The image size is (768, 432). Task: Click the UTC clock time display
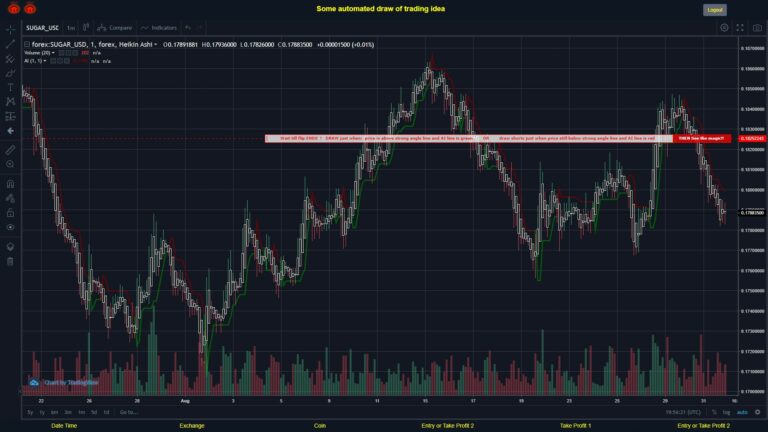[683, 412]
